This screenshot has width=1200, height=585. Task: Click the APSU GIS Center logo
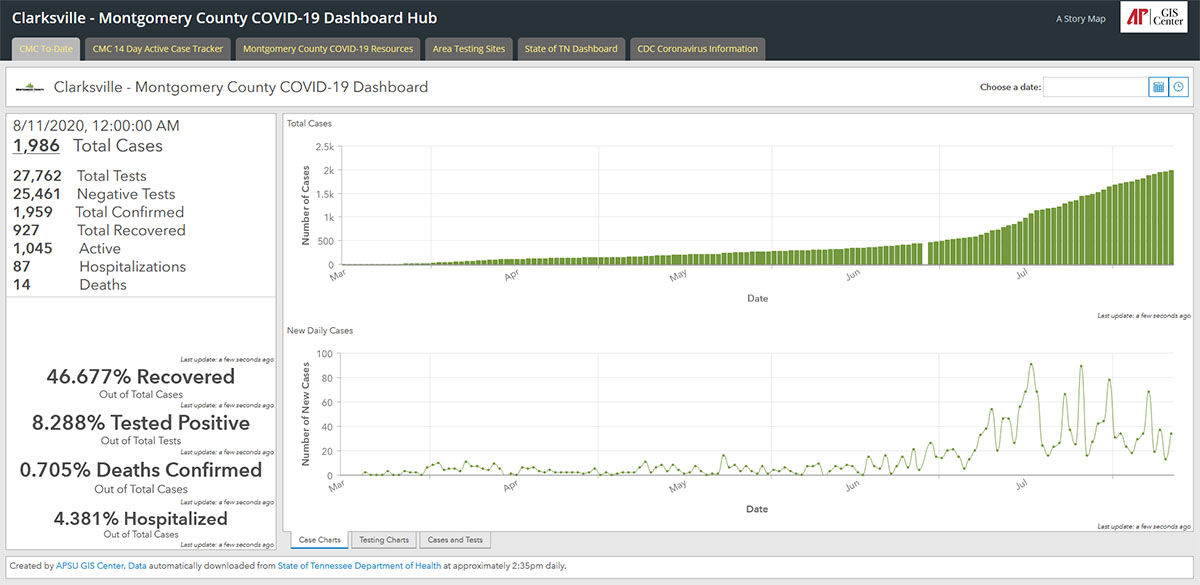click(x=1154, y=18)
